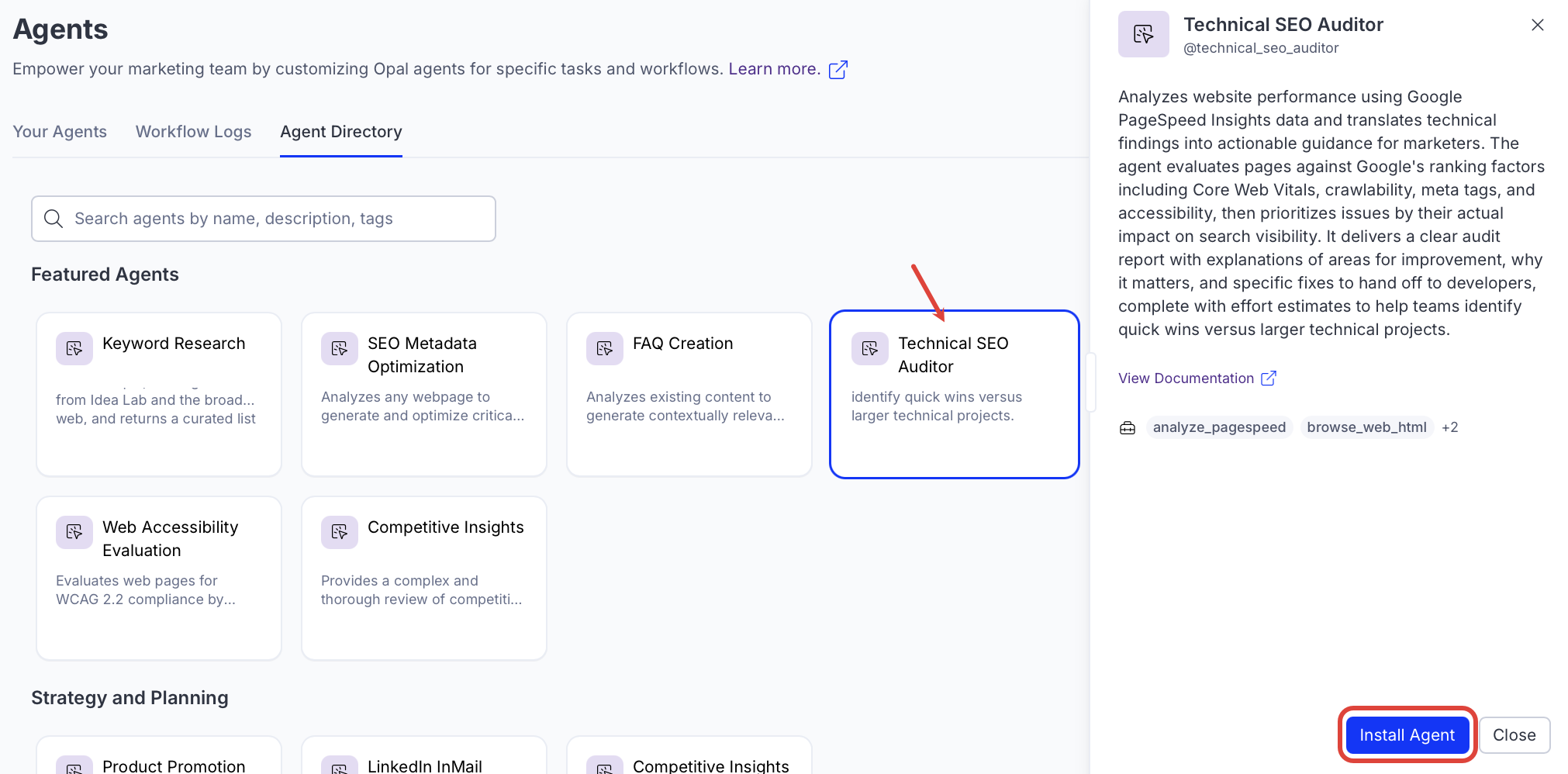This screenshot has width=1568, height=774.
Task: Click the external link icon beside Learn more
Action: pos(838,70)
